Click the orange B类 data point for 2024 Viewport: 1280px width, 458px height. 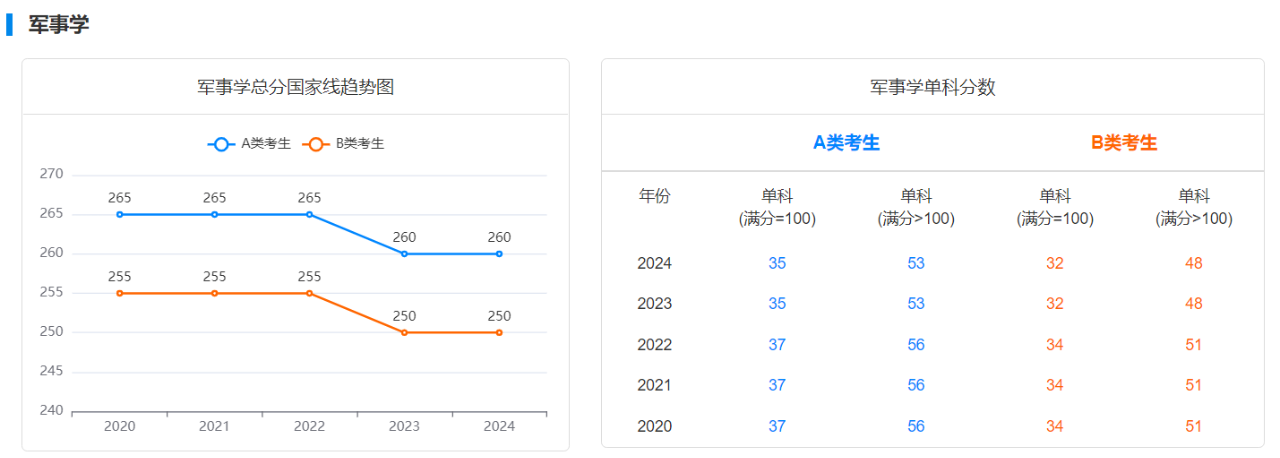click(x=499, y=332)
